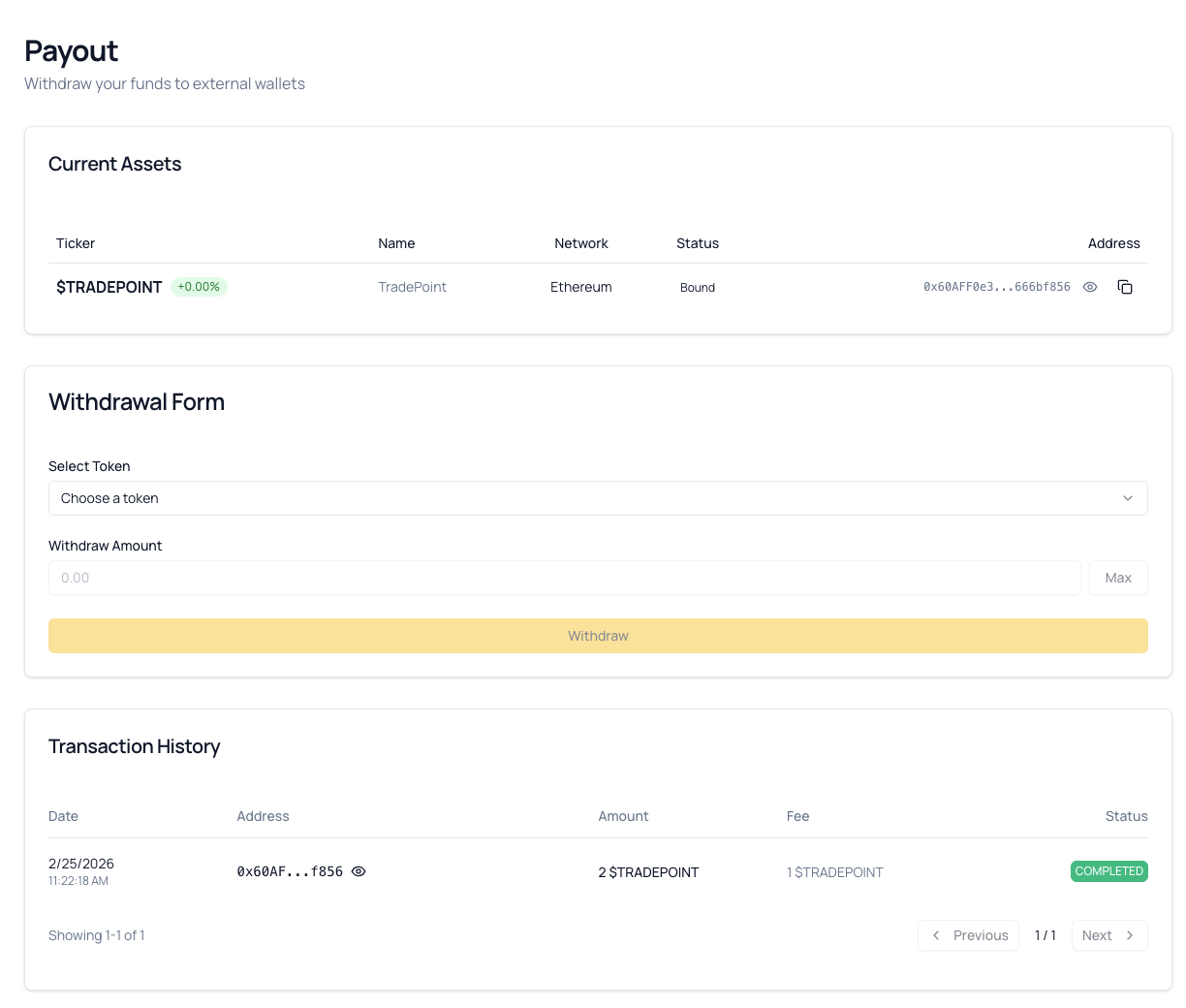
Task: Click the Bound status in Current Assets
Action: [x=698, y=287]
